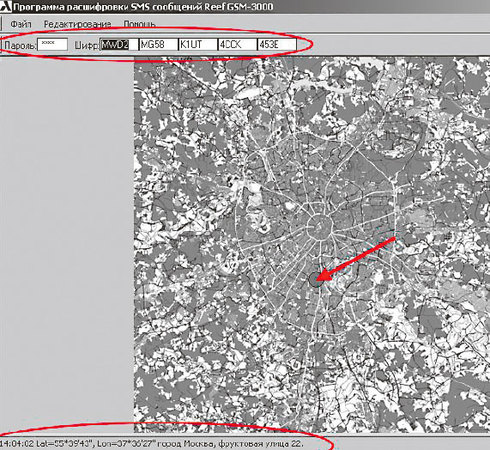The width and height of the screenshot is (490, 450).
Task: Click the фруктовая улица 22 address in the status bar
Action: [262, 444]
